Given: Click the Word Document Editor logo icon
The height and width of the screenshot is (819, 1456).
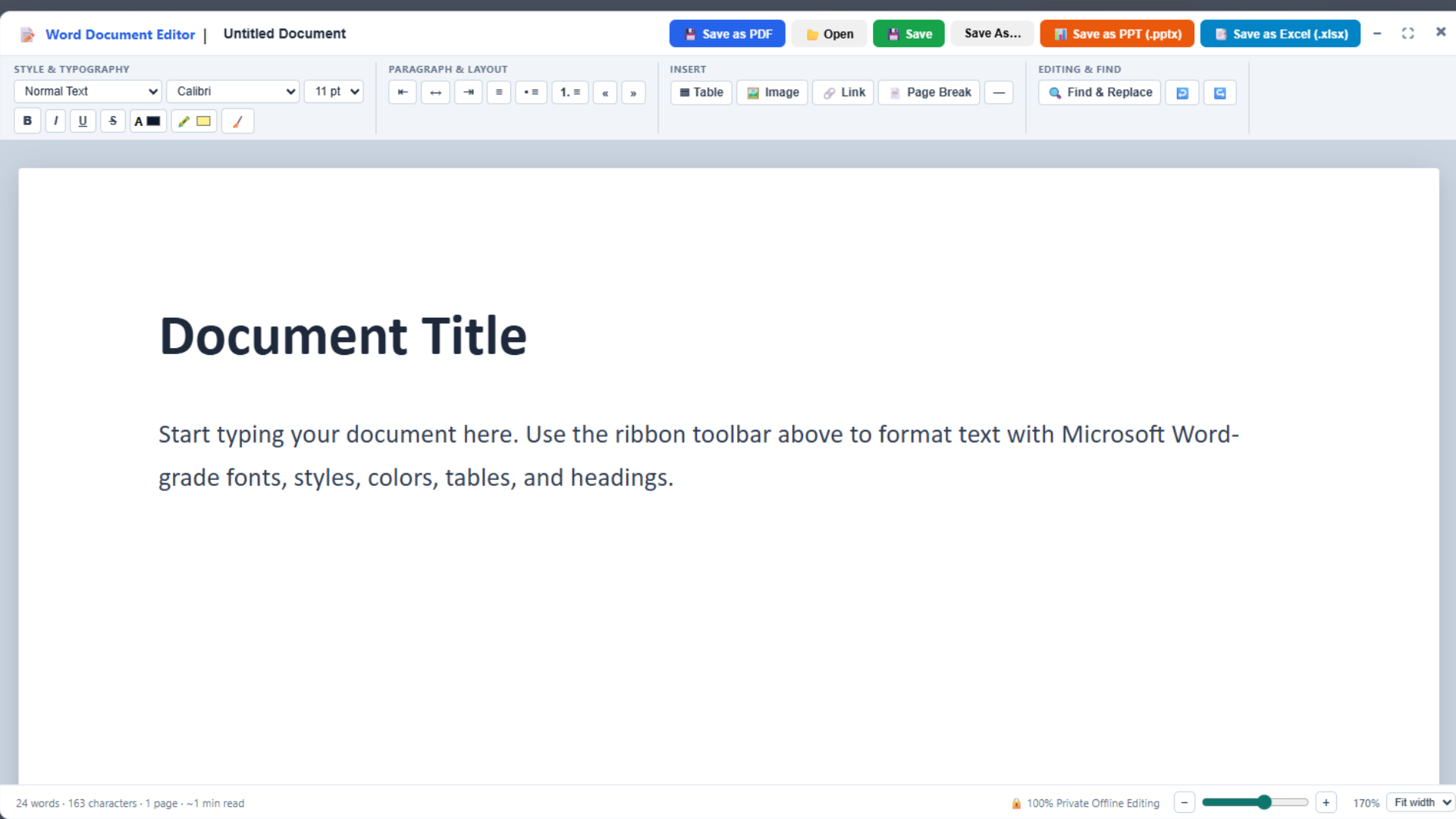Looking at the screenshot, I should click(x=28, y=34).
